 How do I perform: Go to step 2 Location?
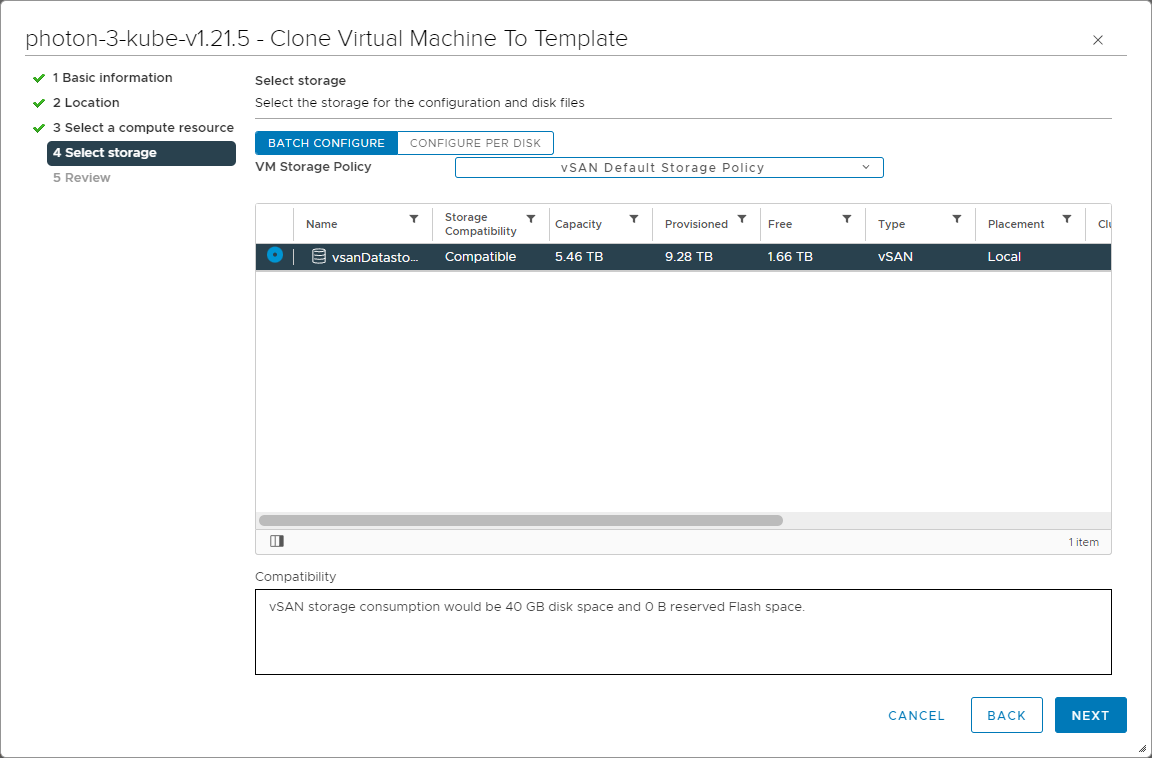[86, 103]
